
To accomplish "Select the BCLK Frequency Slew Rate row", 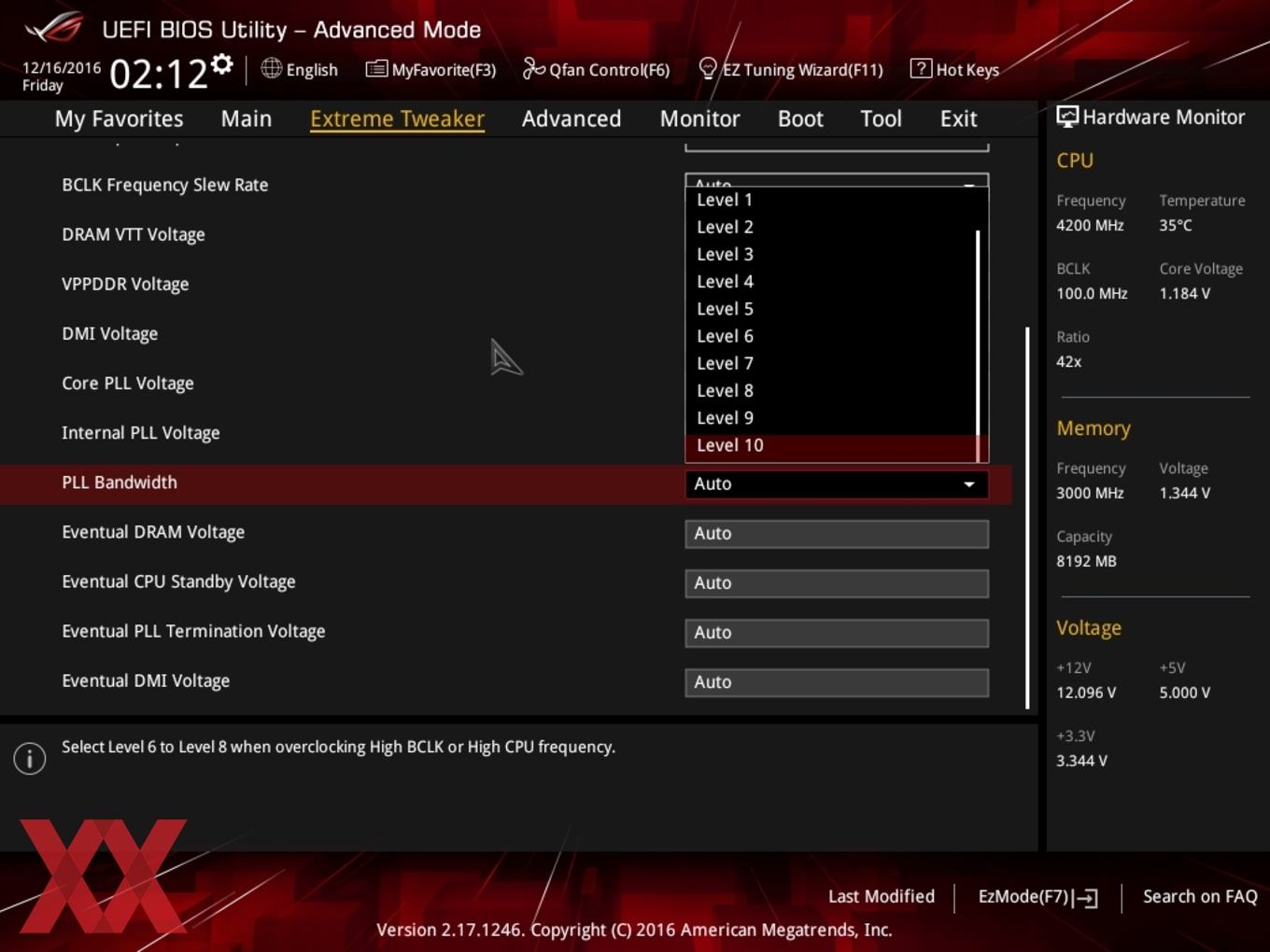I will tap(504, 185).
